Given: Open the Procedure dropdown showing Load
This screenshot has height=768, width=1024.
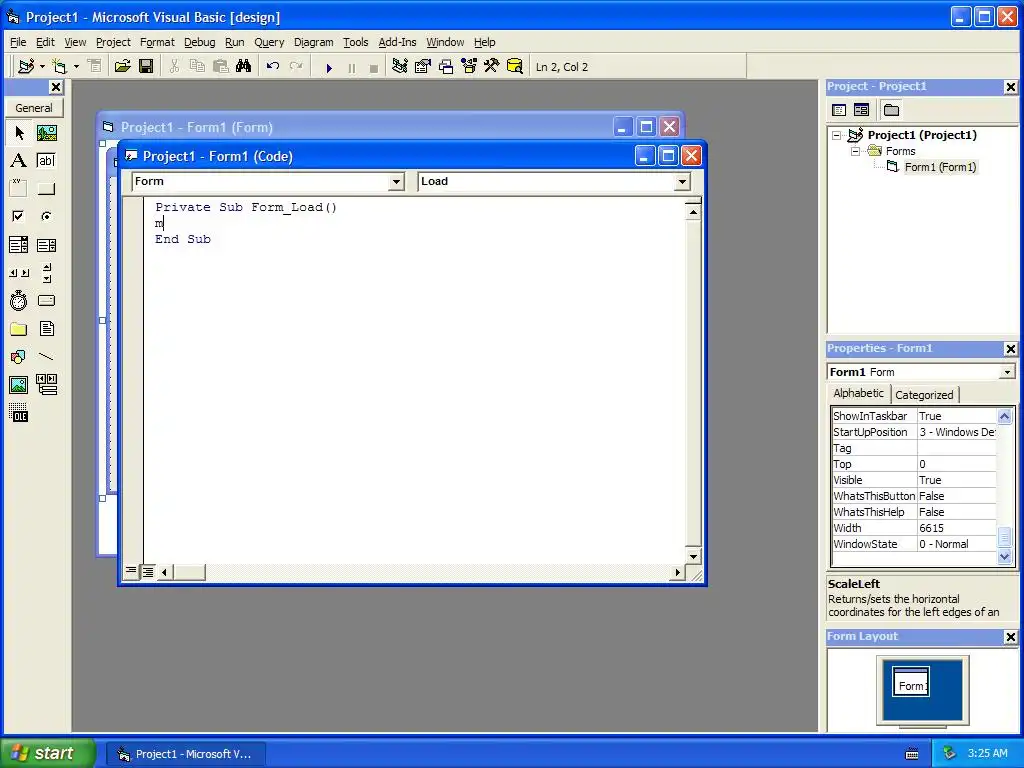Looking at the screenshot, I should point(682,182).
